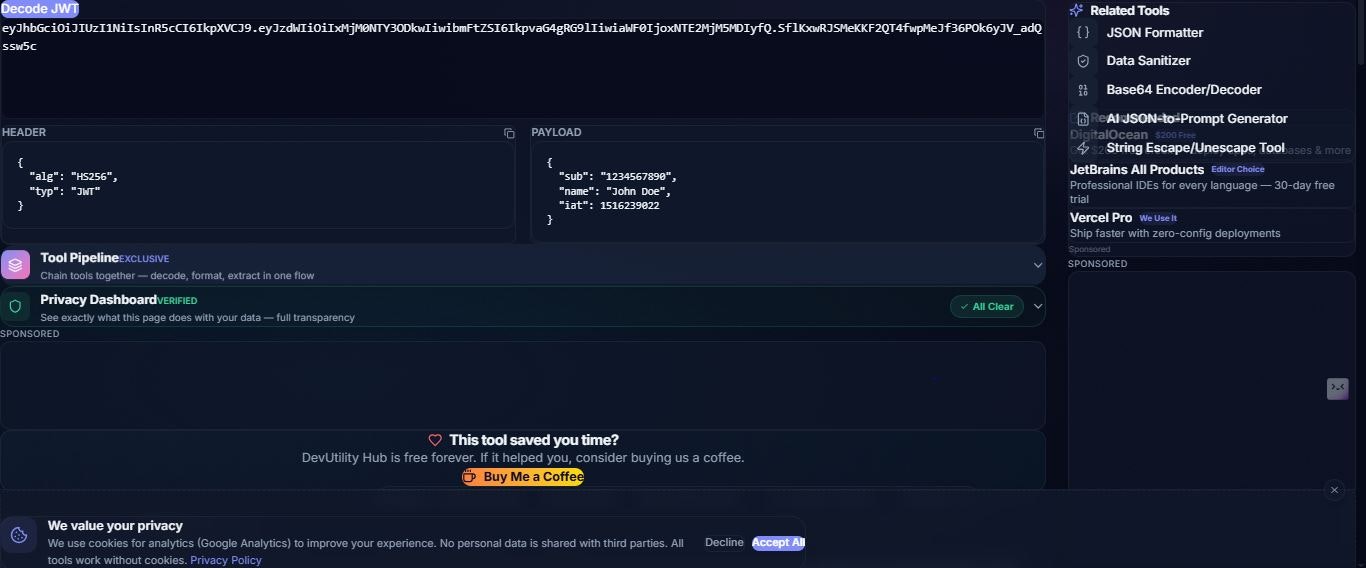Click the sidebar sponsored ad face icon
The image size is (1366, 568).
click(1338, 389)
